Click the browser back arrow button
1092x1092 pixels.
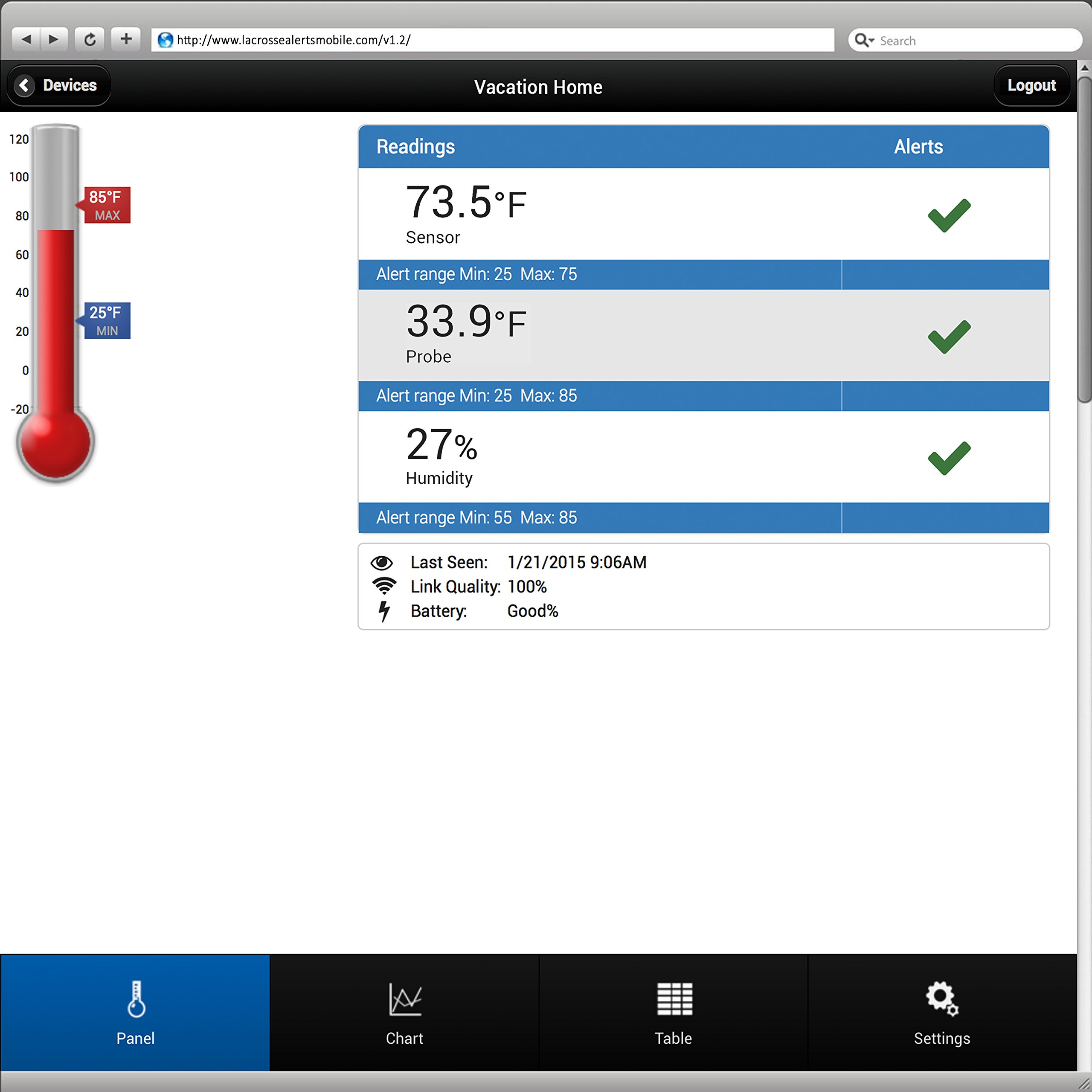[x=26, y=40]
